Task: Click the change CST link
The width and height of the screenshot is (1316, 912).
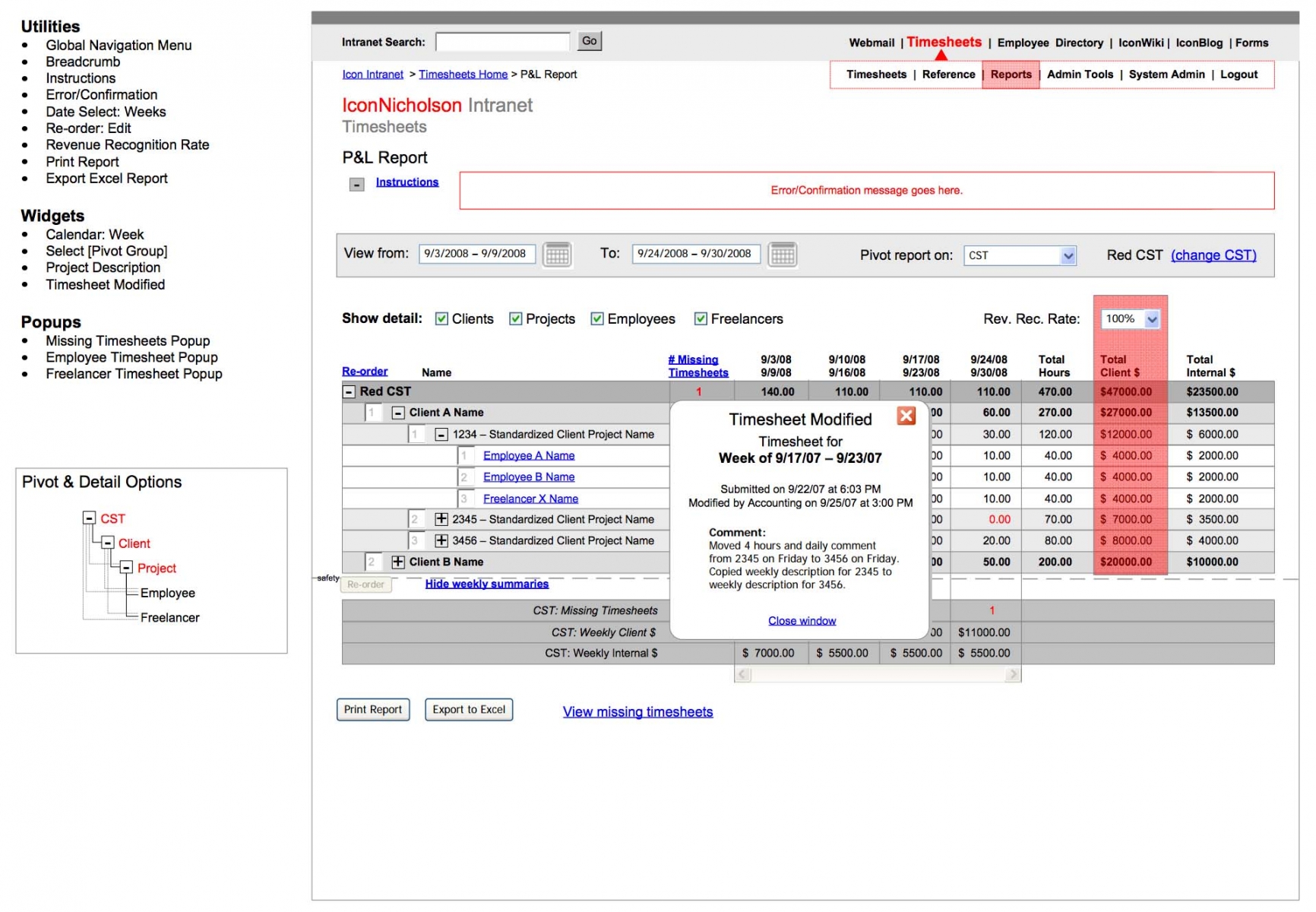Action: tap(1213, 255)
